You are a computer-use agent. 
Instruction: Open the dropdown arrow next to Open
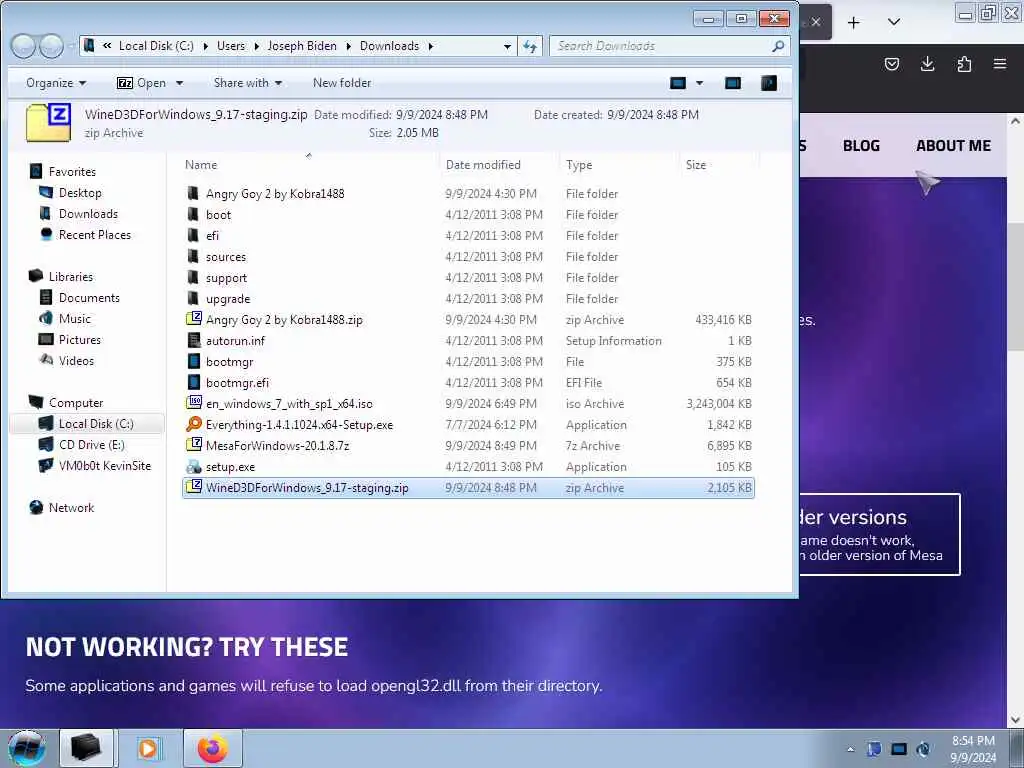(x=180, y=83)
